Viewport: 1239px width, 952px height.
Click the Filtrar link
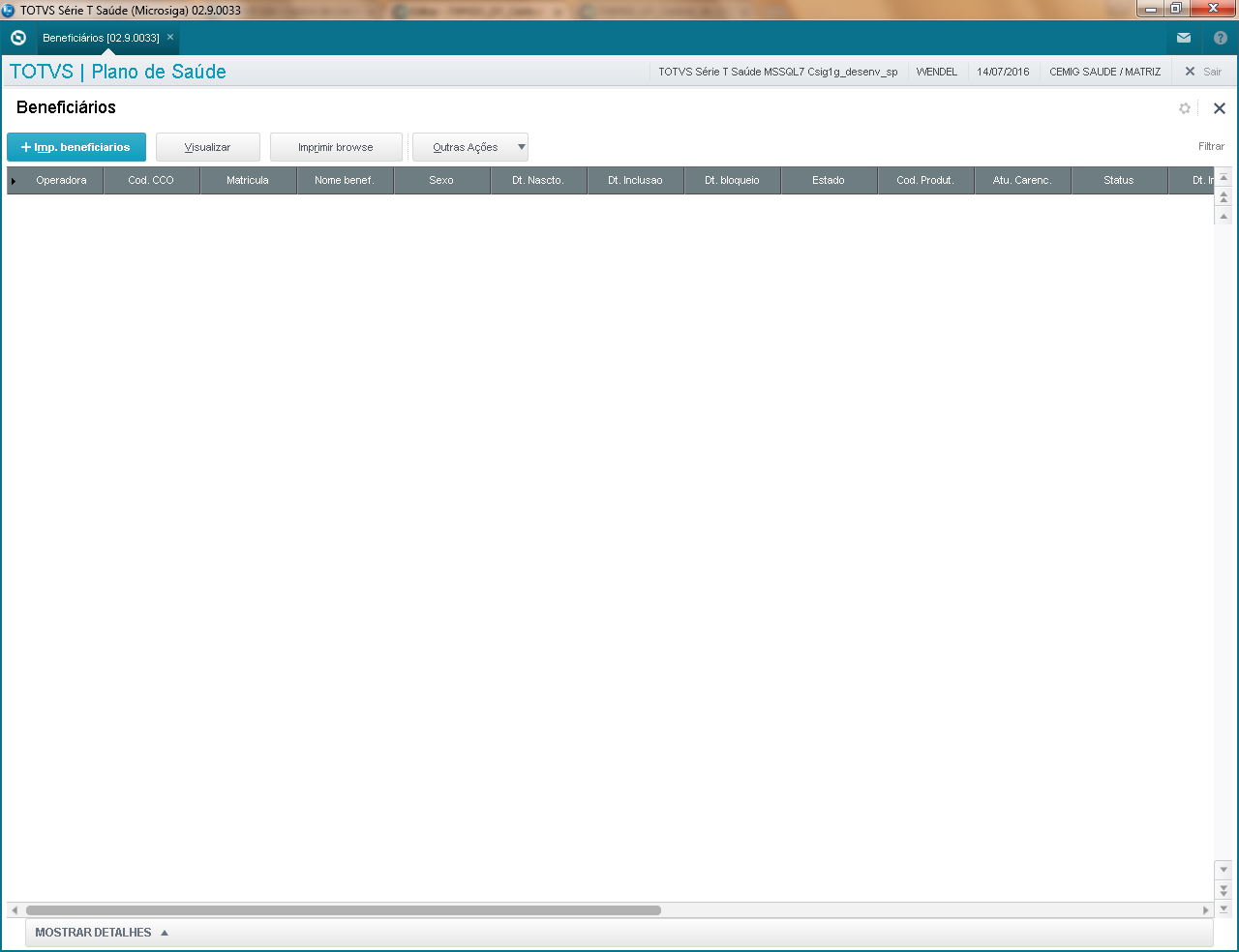[1211, 146]
